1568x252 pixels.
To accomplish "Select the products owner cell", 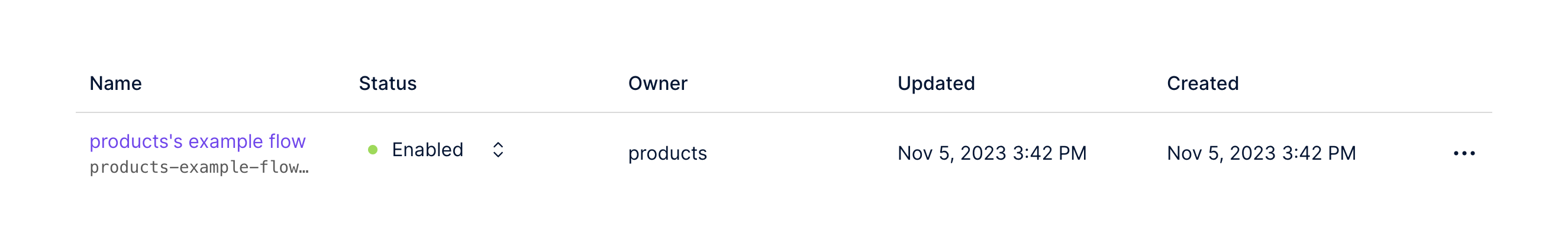I will click(667, 153).
